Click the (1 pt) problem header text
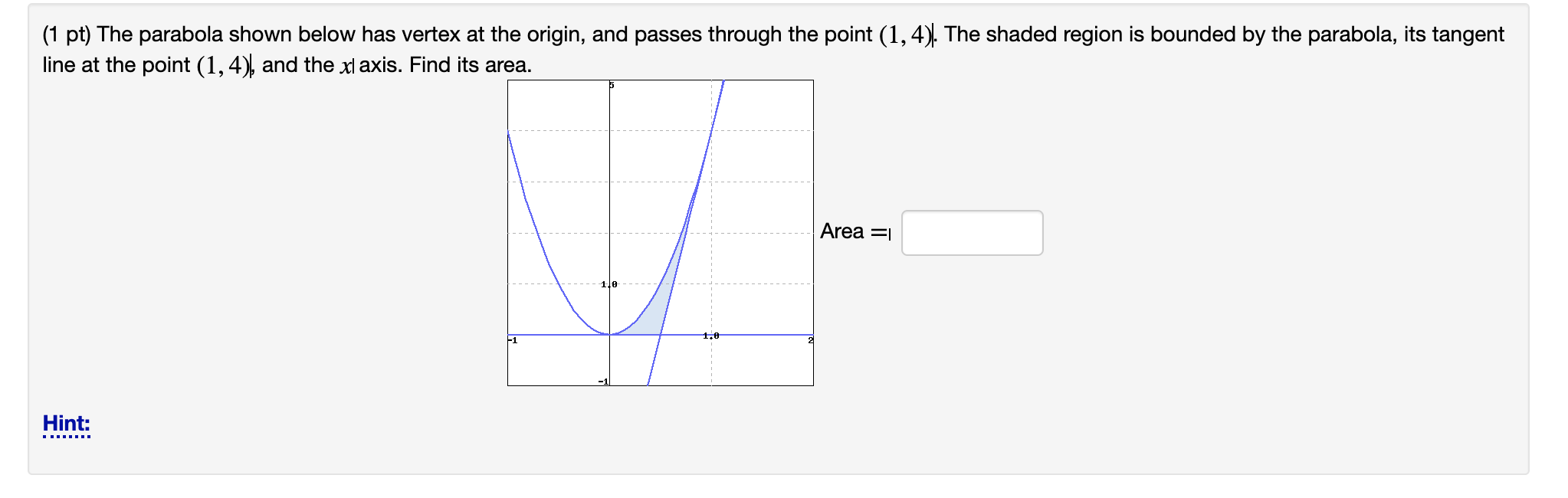Image resolution: width=1568 pixels, height=498 pixels. [x=69, y=33]
